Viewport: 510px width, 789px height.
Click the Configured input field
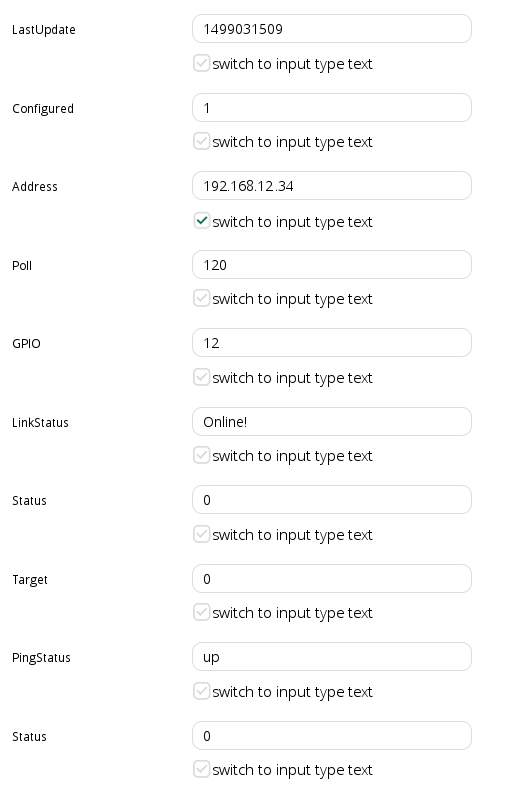(x=332, y=107)
